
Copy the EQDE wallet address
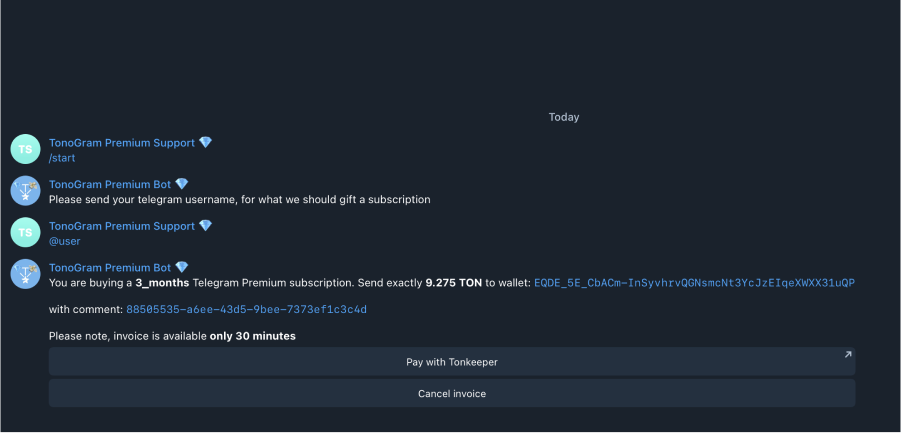pyautogui.click(x=694, y=283)
